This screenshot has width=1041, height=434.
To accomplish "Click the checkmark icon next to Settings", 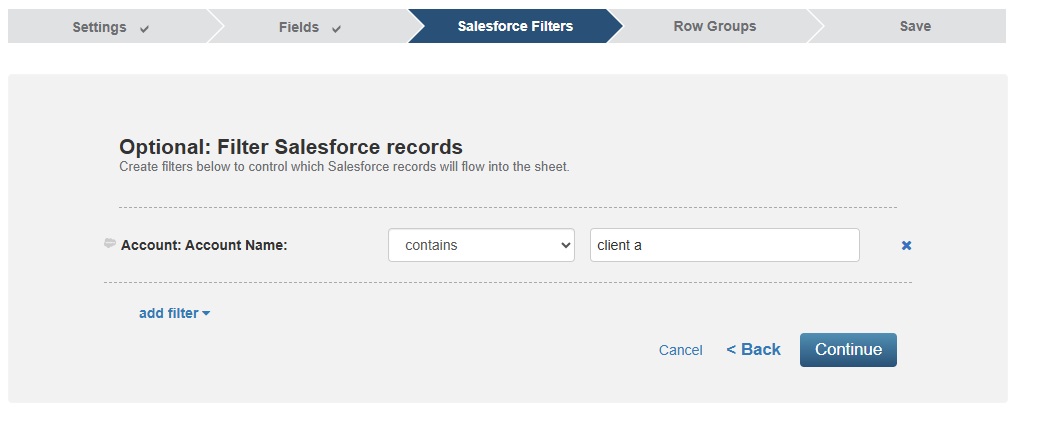I will [144, 29].
